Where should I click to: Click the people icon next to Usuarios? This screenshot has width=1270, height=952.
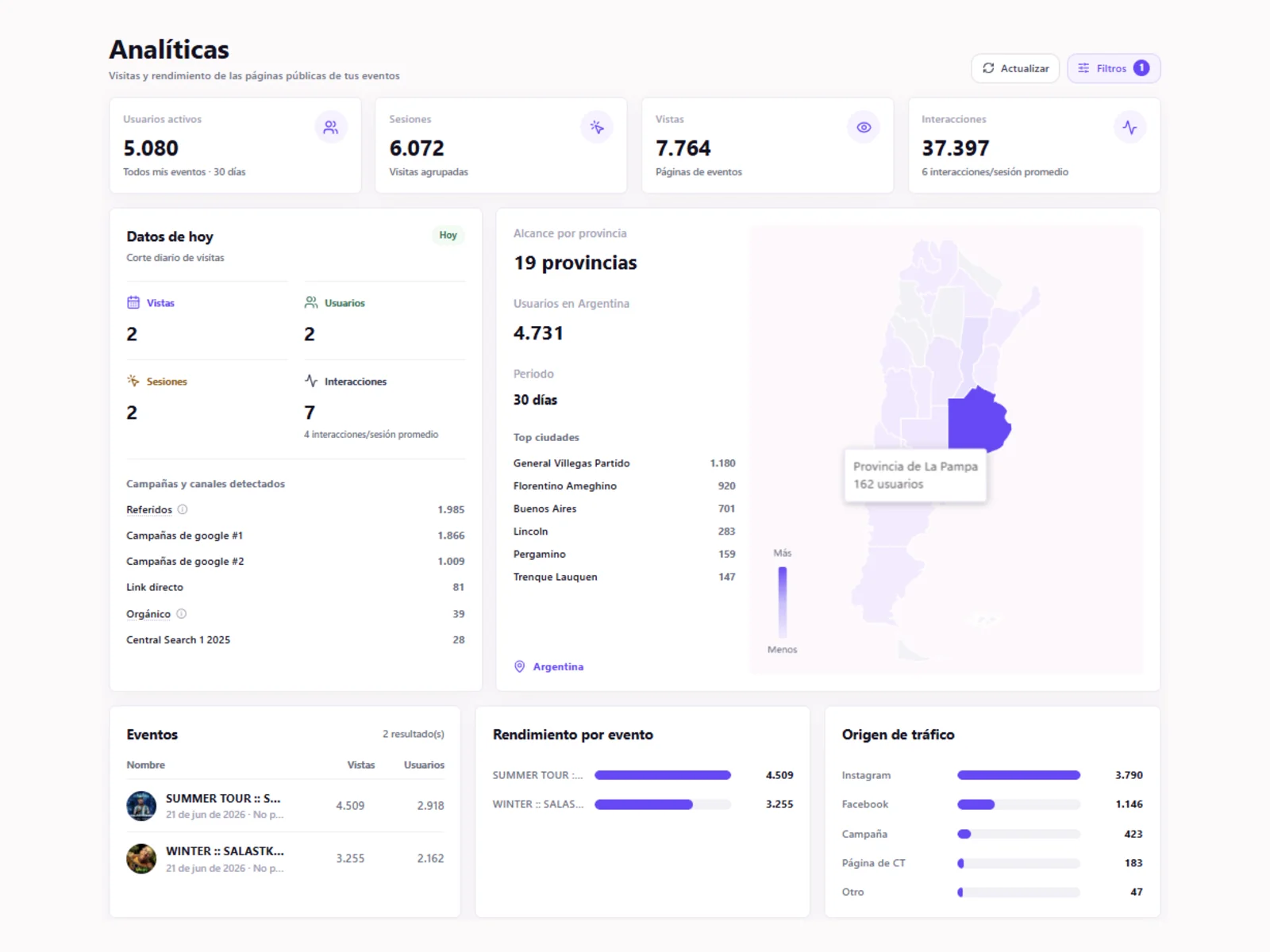311,302
